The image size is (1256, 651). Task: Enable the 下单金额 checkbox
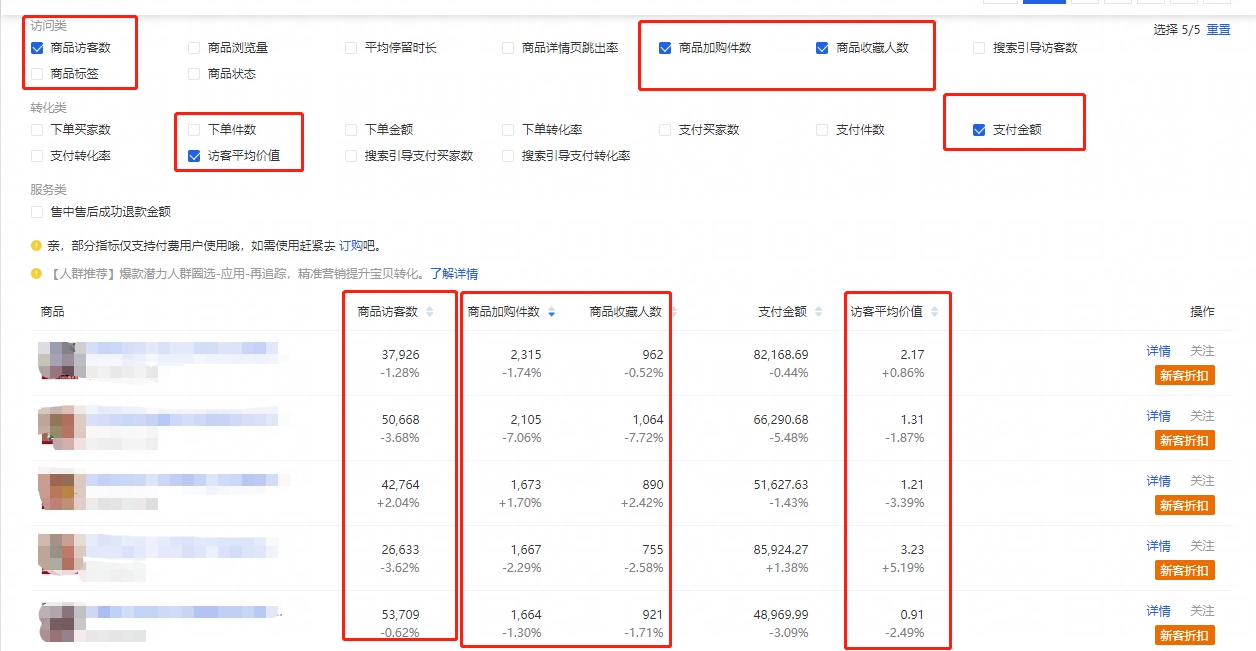[350, 129]
